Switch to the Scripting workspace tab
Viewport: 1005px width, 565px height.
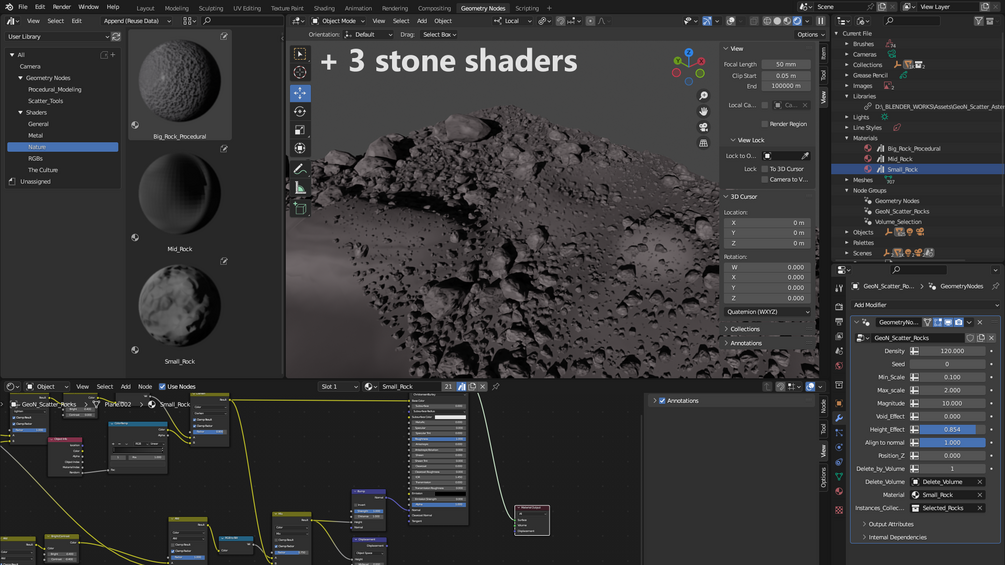[527, 8]
